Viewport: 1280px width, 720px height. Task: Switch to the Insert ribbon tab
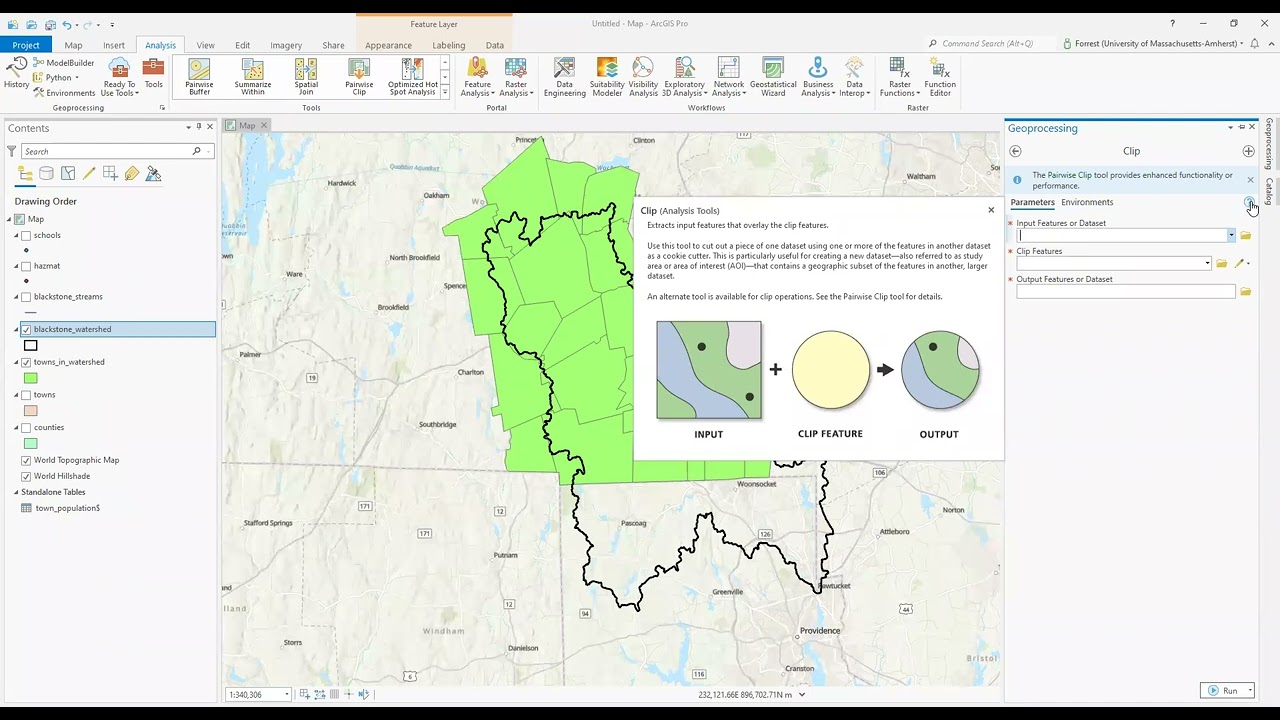point(114,45)
